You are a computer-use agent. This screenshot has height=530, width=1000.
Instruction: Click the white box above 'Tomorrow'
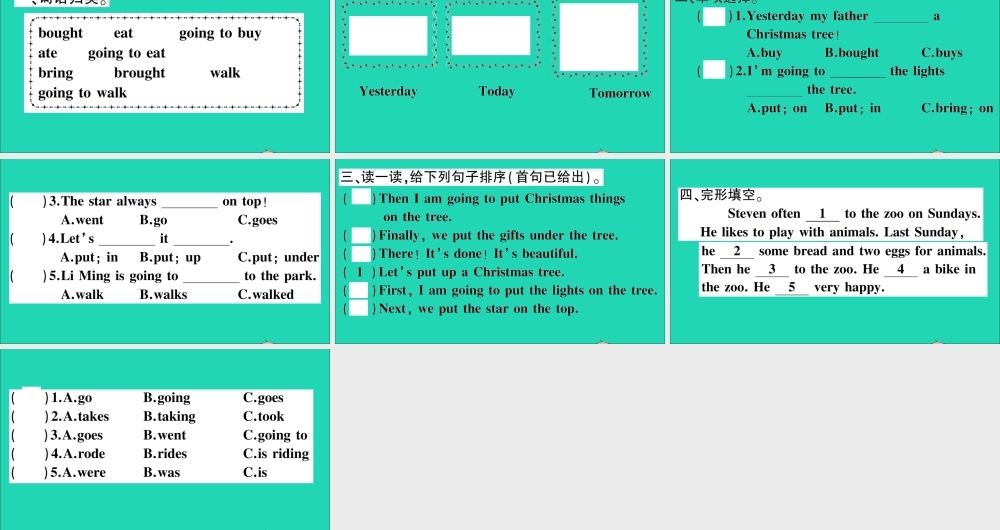(x=598, y=37)
